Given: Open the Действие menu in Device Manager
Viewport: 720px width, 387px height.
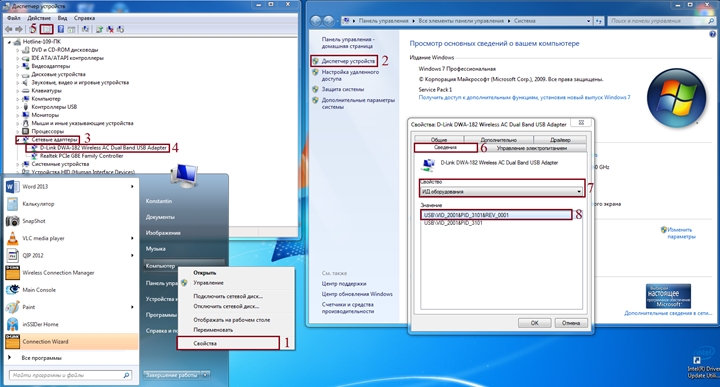Looking at the screenshot, I should pos(39,18).
